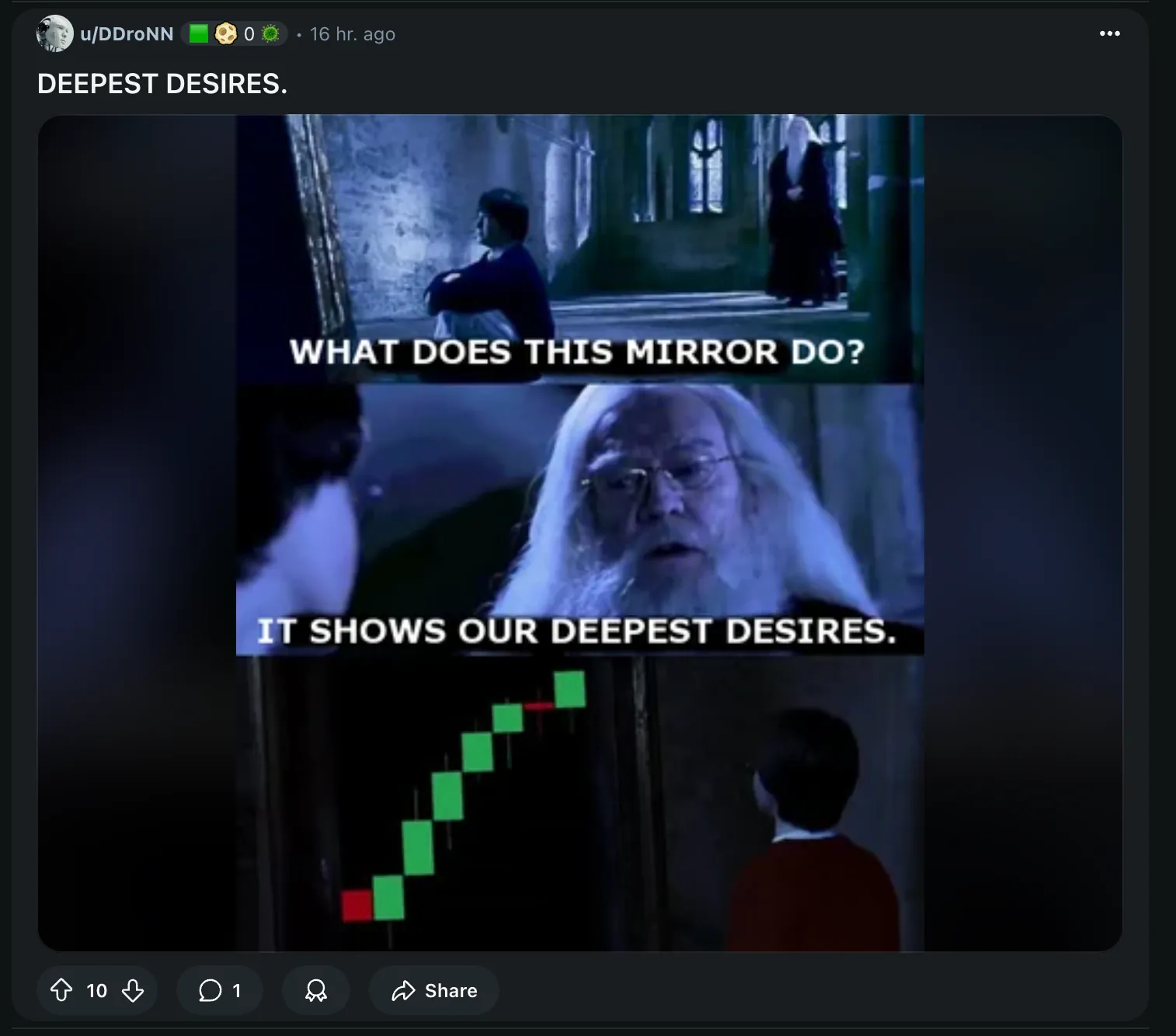Screen dimensions: 1176x1036
Task: Click the '16 hr. ago' timestamp
Action: pos(353,34)
